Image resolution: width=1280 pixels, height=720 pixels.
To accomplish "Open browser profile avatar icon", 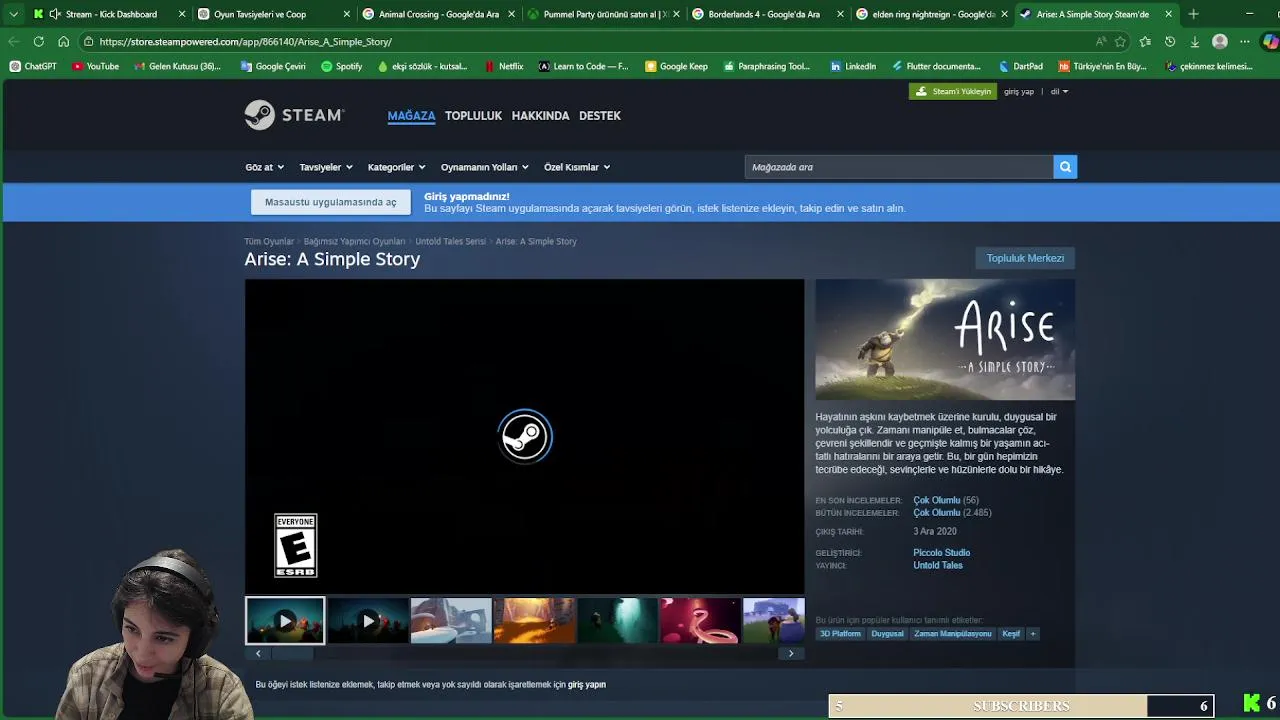I will pos(1219,41).
